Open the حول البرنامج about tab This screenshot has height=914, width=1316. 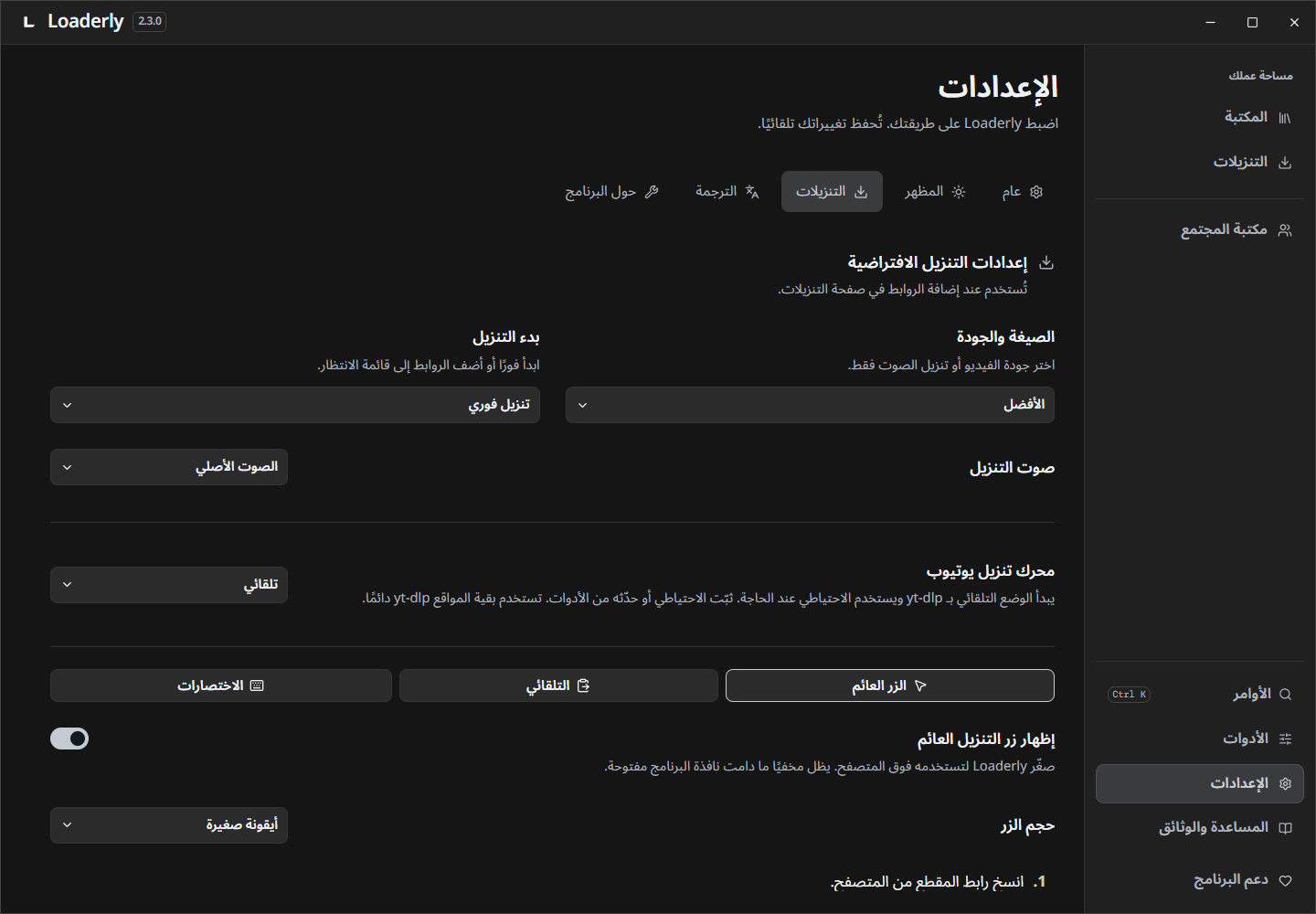pos(611,192)
